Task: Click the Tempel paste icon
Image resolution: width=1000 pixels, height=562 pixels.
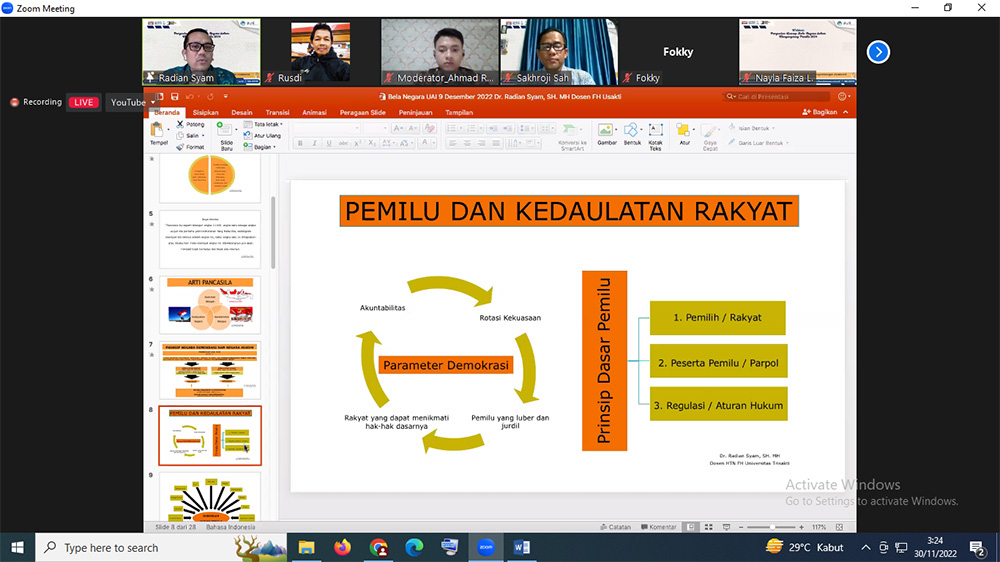Action: pyautogui.click(x=159, y=131)
